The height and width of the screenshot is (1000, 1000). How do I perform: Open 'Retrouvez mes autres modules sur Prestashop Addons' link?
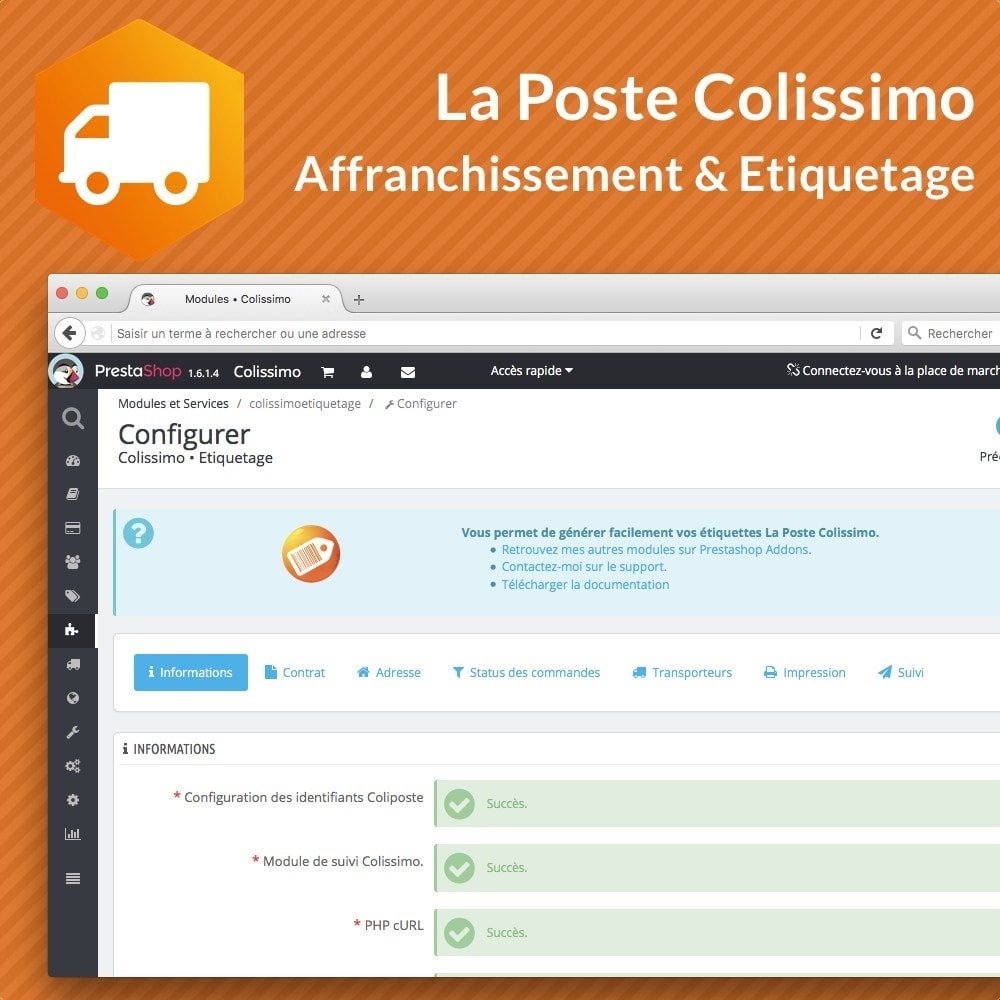656,550
